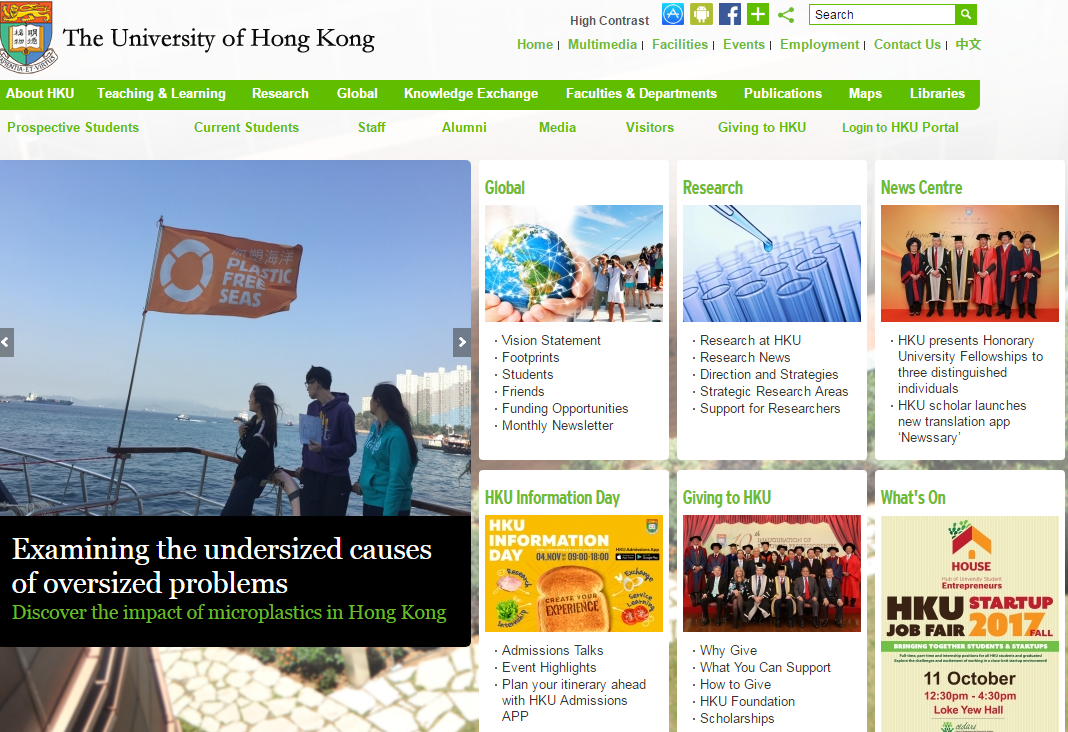Open the Research main menu item
This screenshot has height=732, width=1068.
click(x=280, y=94)
